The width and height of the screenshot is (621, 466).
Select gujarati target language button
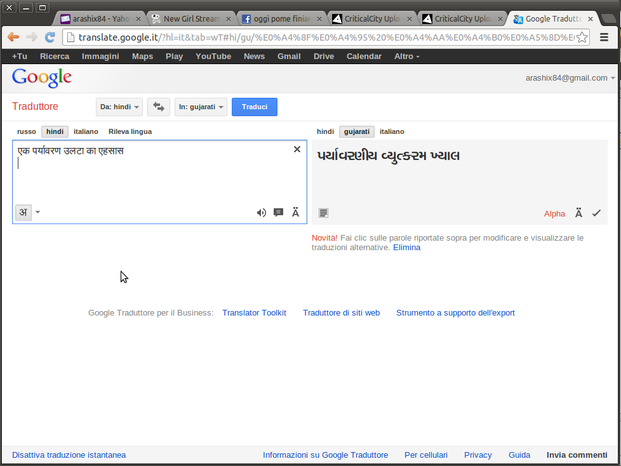point(356,131)
